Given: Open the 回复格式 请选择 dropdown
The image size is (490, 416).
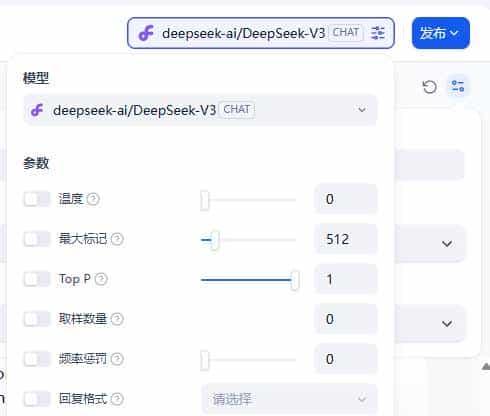Looking at the screenshot, I should [x=289, y=399].
